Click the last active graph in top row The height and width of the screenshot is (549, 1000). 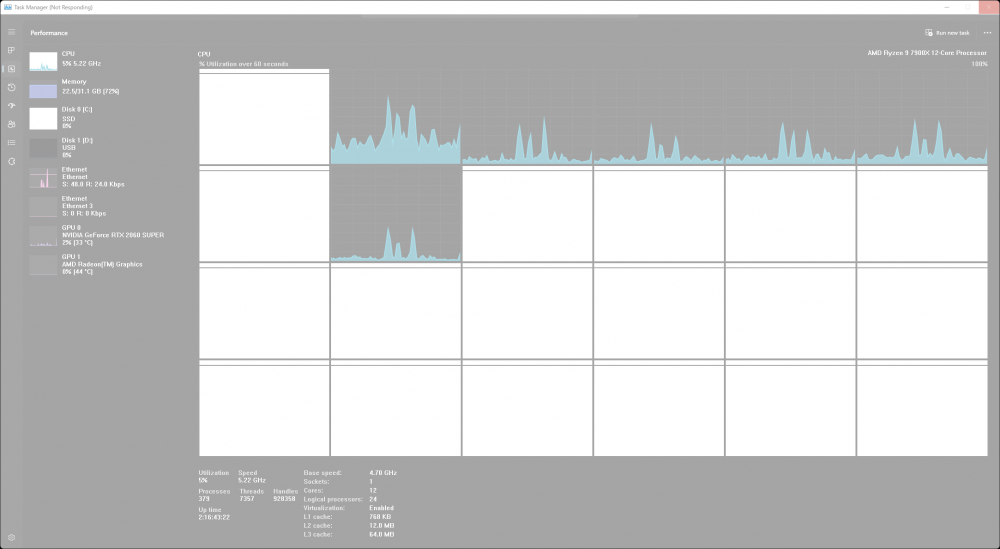click(922, 117)
